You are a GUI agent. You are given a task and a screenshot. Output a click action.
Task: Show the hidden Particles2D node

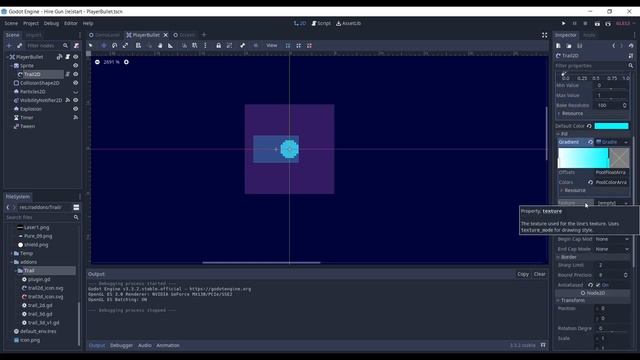76,92
